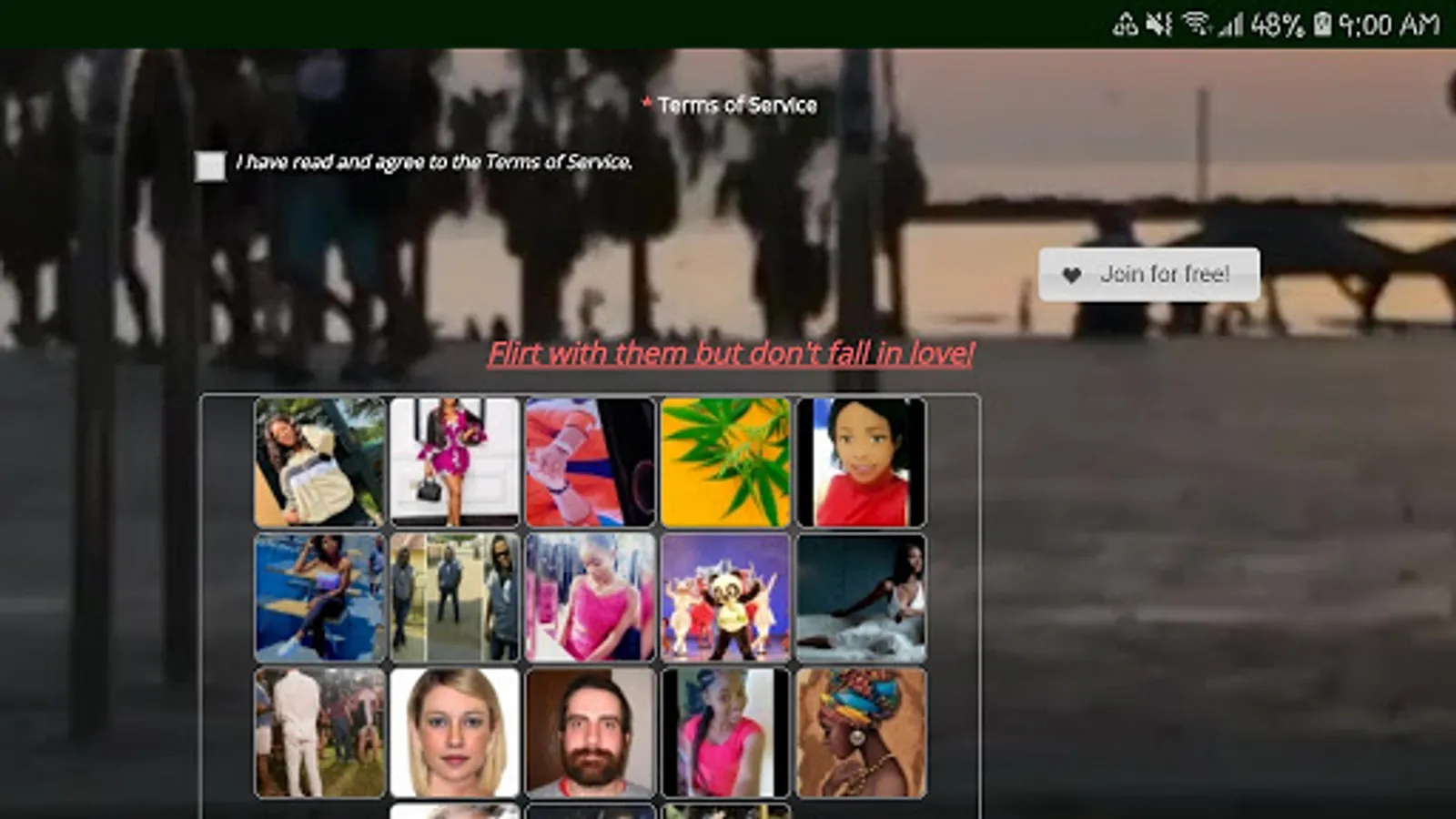Open the three-photo collage of a man standing

[x=455, y=598]
